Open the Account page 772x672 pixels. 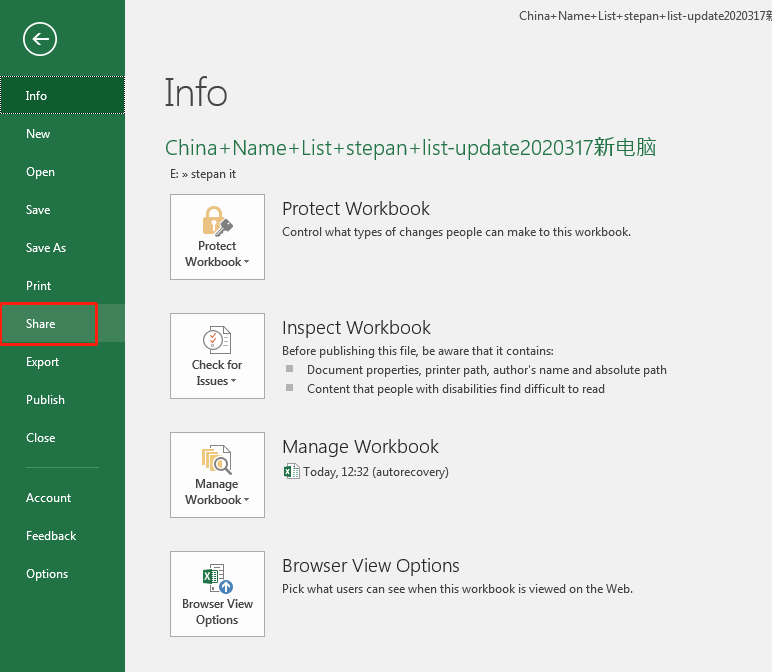coord(63,498)
